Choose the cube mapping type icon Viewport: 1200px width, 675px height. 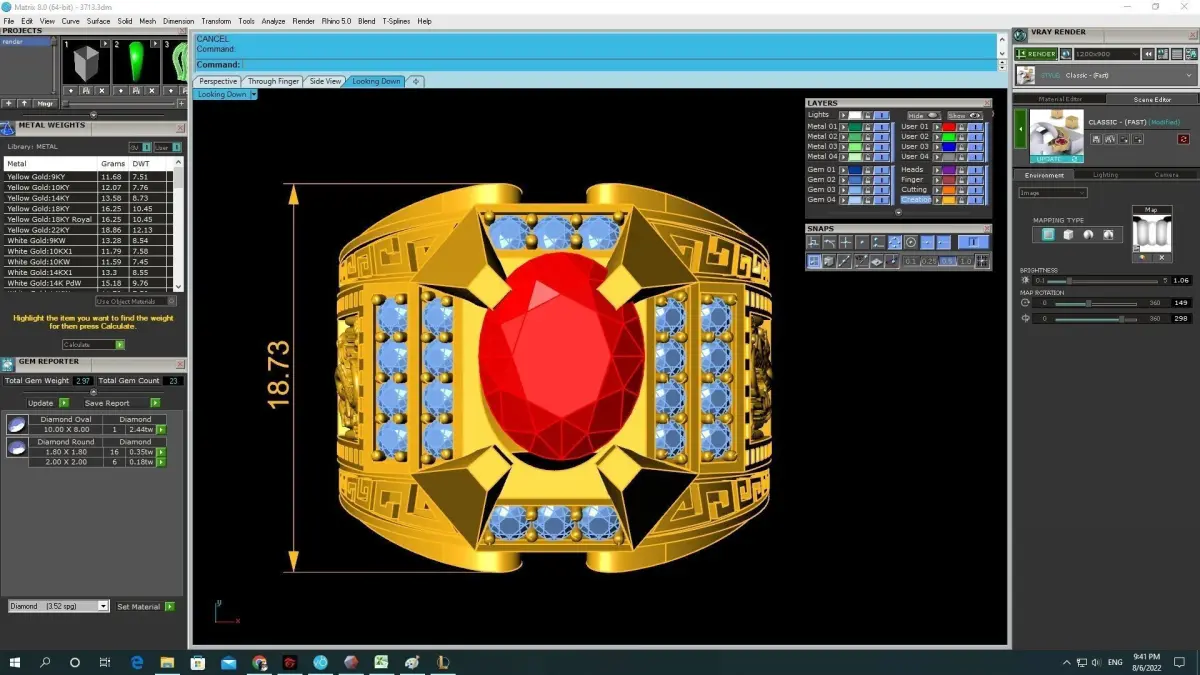tap(1068, 235)
